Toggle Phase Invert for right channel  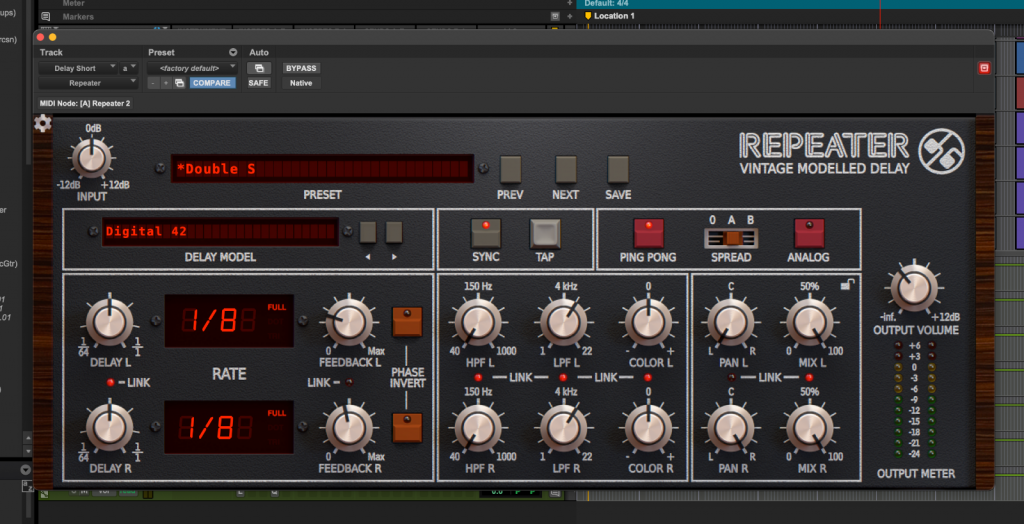[x=407, y=427]
